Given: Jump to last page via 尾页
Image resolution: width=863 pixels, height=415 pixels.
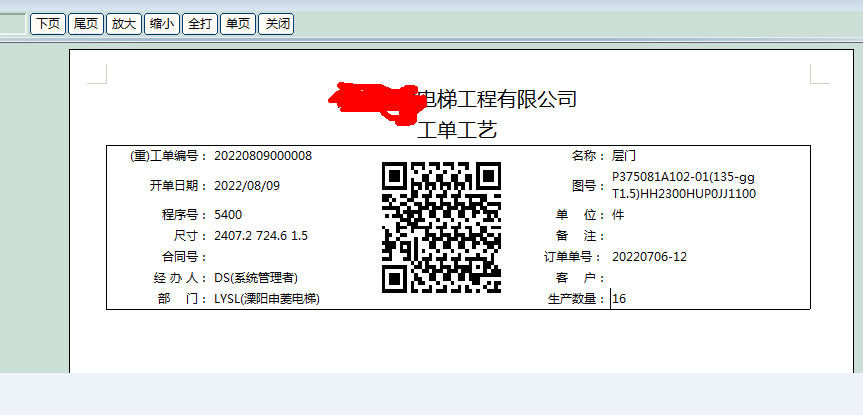Looking at the screenshot, I should [x=86, y=24].
